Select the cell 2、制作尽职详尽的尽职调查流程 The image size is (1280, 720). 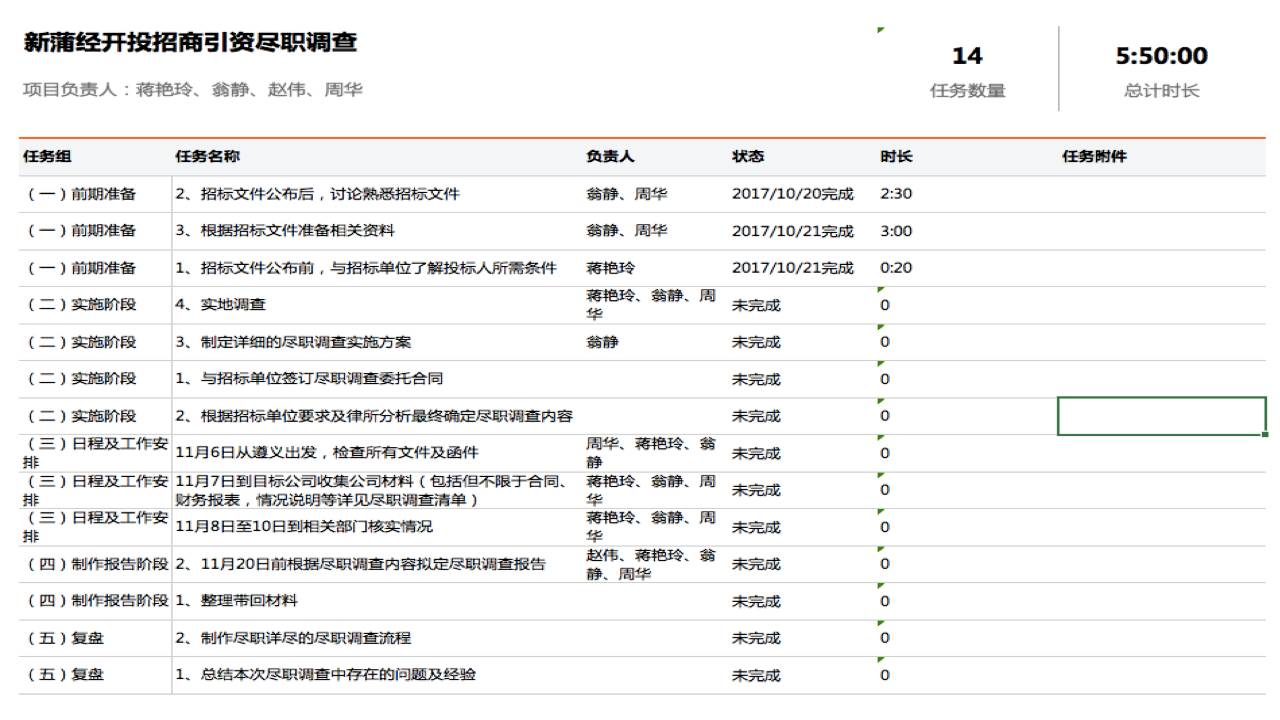293,638
